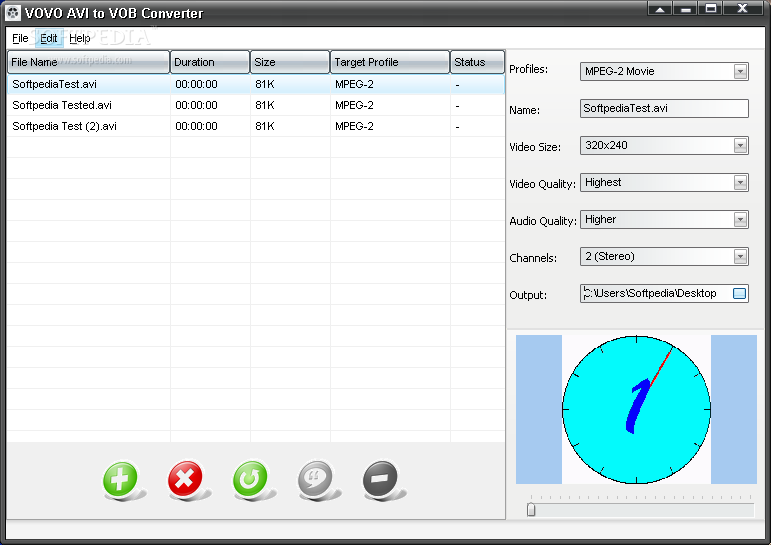Expand the Audio Quality dropdown
This screenshot has height=545, width=771.
[x=740, y=220]
